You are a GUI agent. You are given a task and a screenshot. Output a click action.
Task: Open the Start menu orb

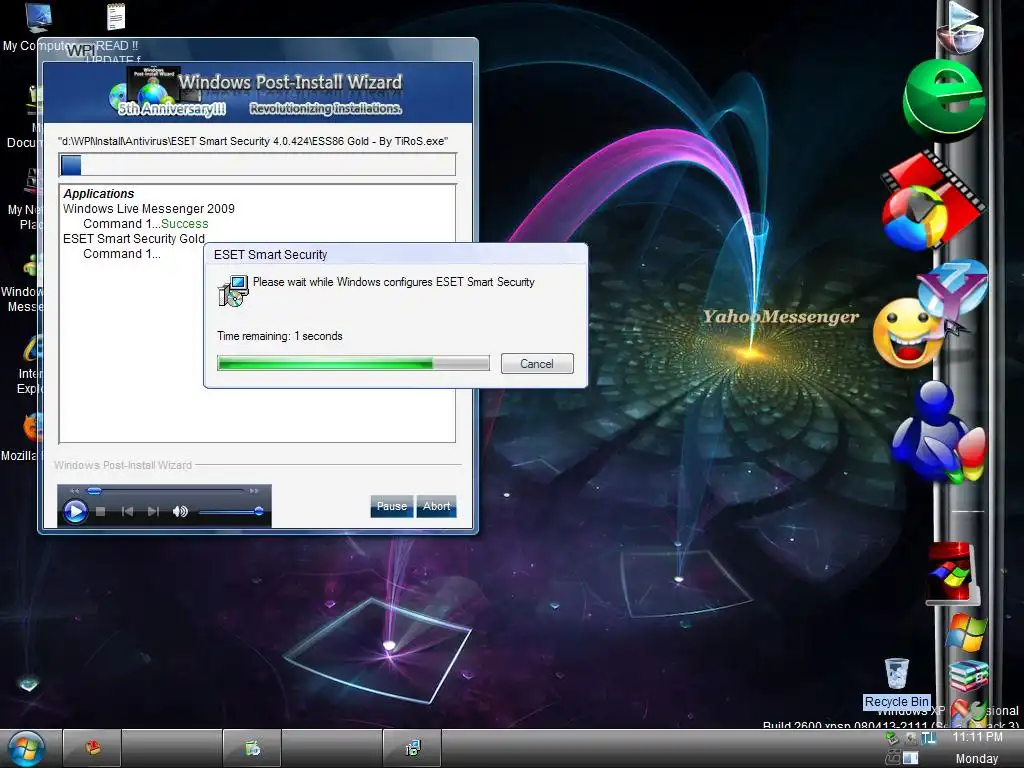coord(25,748)
